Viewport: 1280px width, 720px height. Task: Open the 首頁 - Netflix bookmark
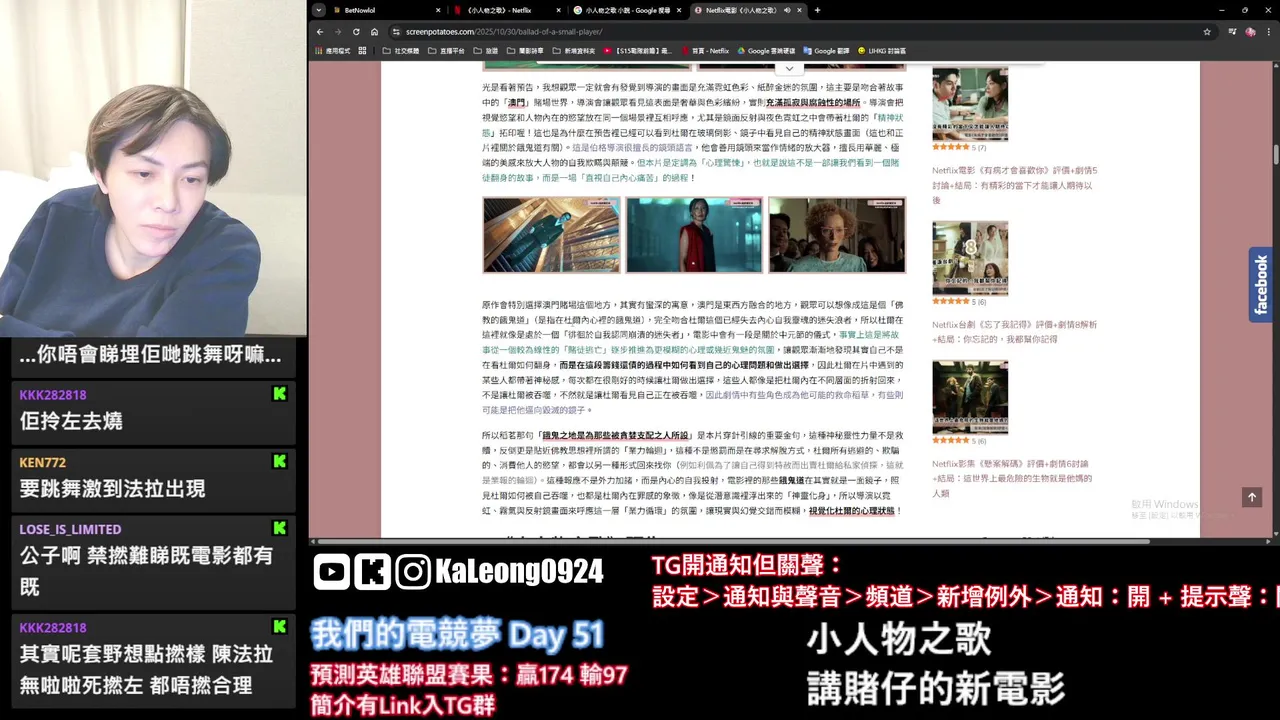pyautogui.click(x=705, y=50)
